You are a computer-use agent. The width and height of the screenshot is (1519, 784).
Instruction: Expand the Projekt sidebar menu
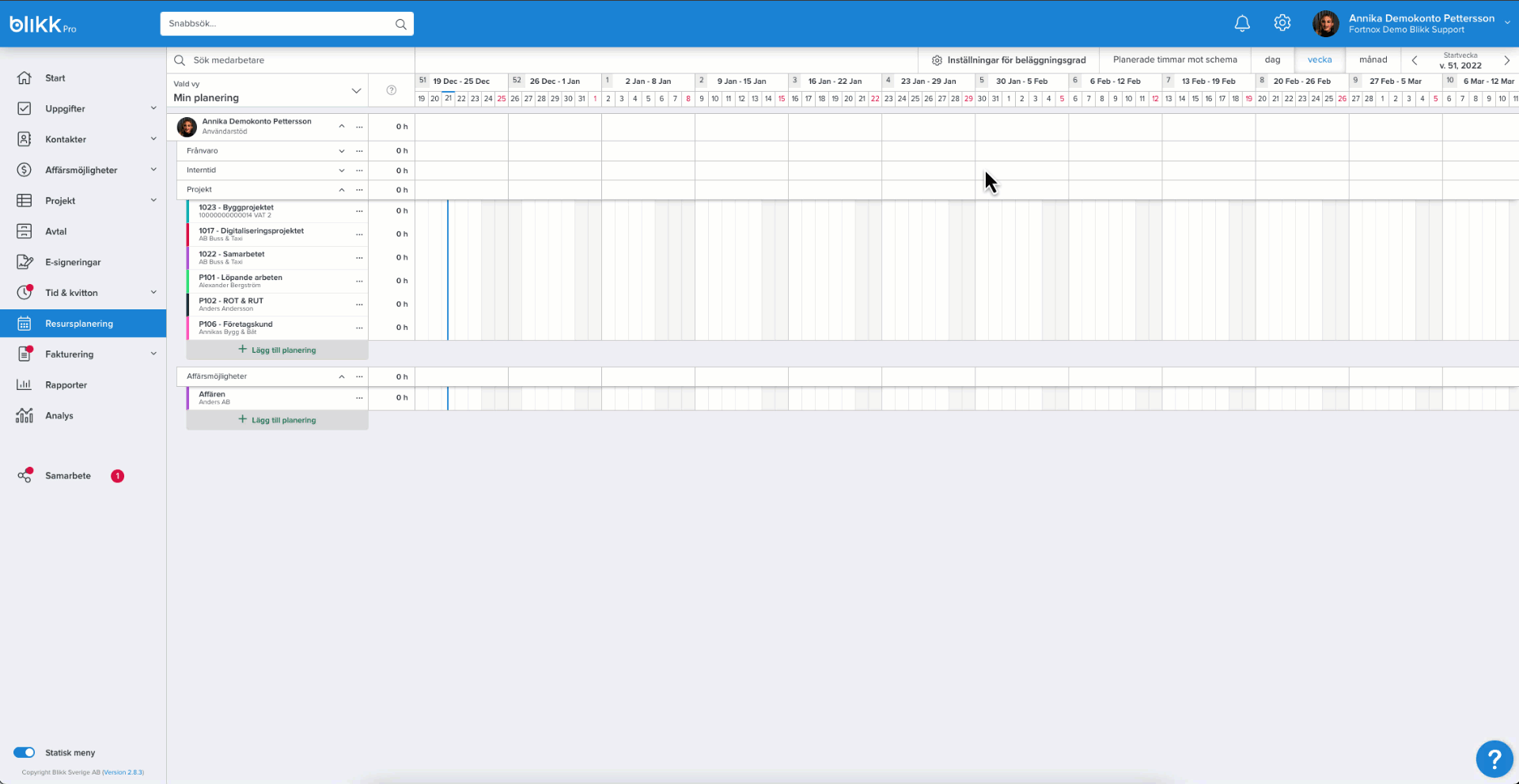click(153, 200)
